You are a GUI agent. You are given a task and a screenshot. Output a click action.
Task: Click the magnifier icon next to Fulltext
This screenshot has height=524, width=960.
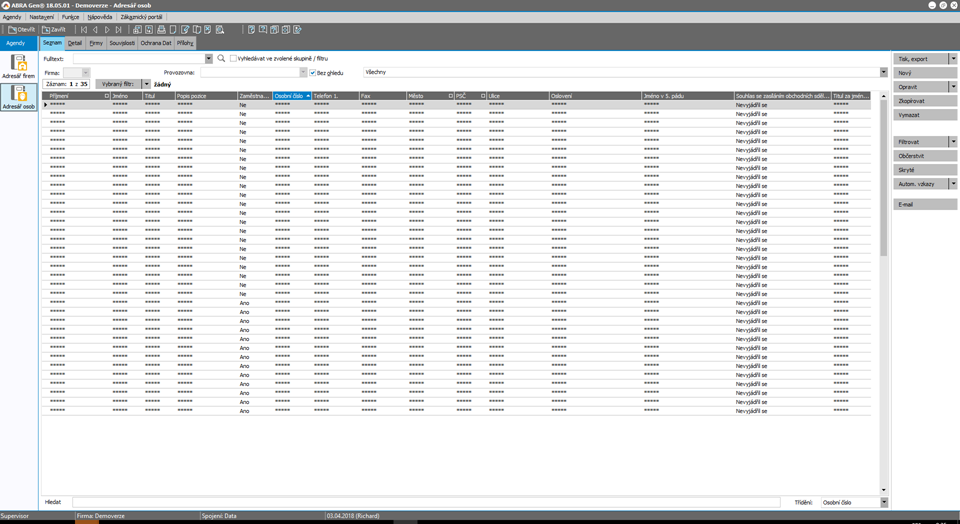pos(221,58)
